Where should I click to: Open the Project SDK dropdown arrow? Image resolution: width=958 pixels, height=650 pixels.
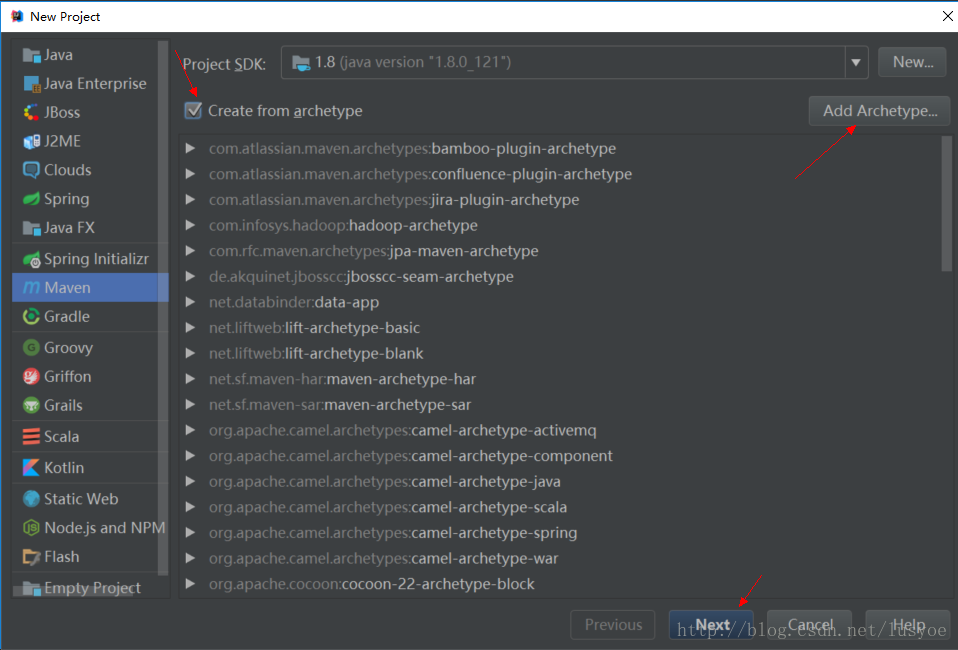[x=856, y=62]
